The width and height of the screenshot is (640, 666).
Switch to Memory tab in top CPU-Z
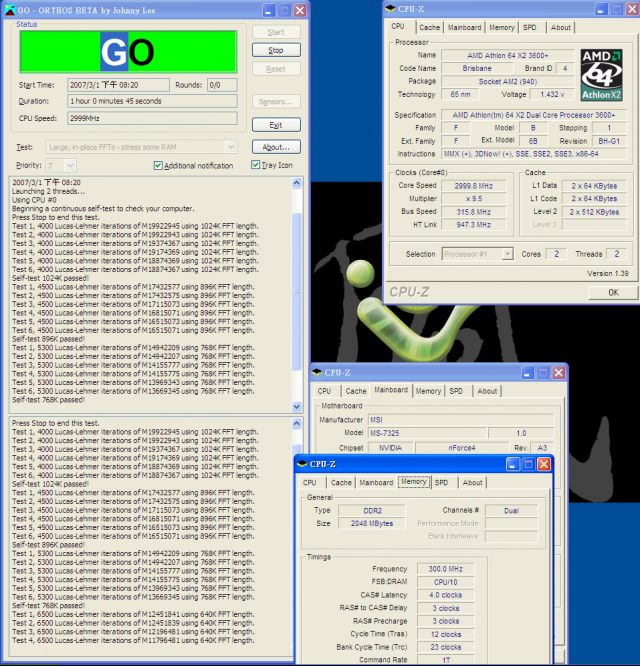pyautogui.click(x=502, y=28)
